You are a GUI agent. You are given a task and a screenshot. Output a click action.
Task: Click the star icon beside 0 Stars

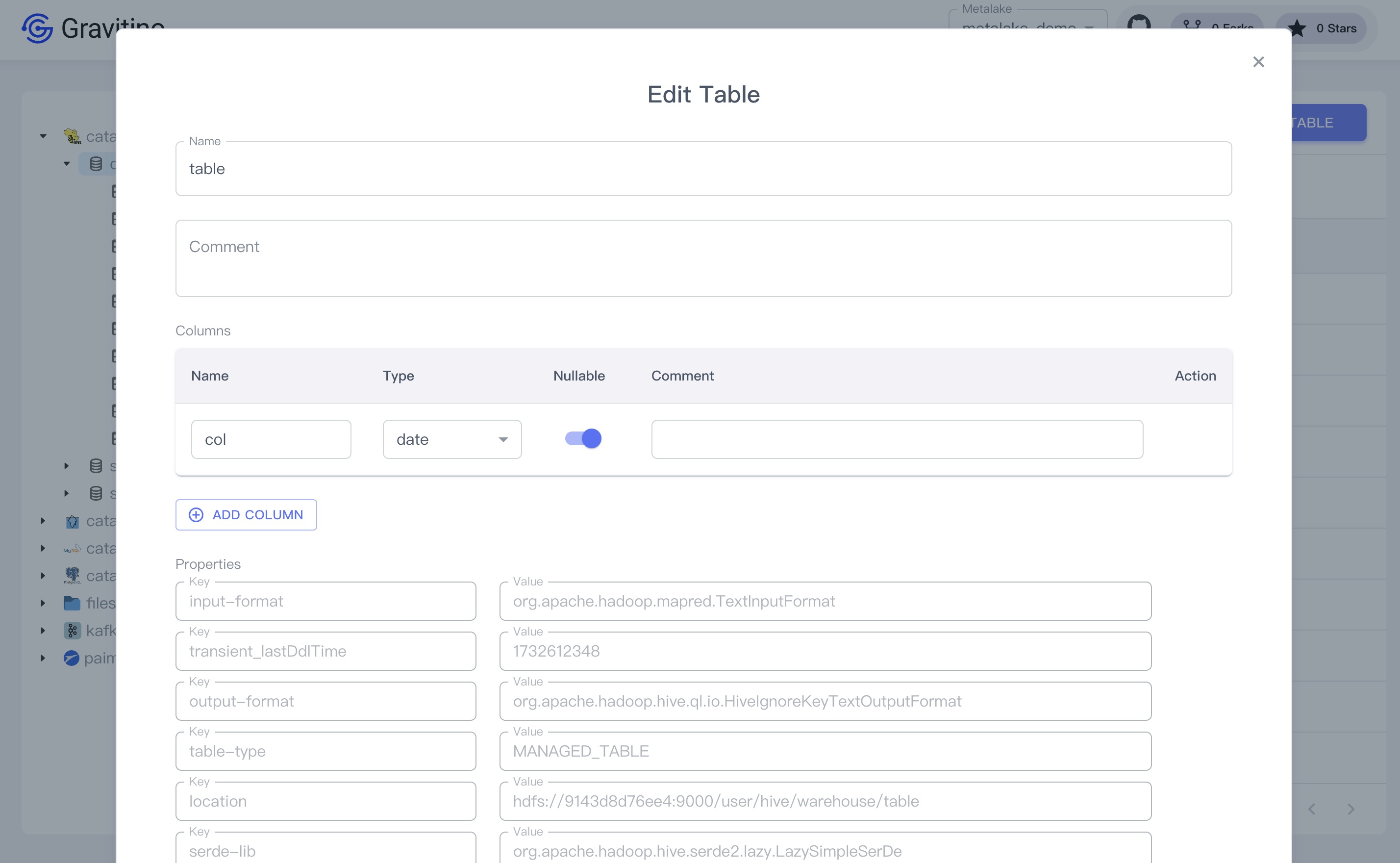point(1298,28)
